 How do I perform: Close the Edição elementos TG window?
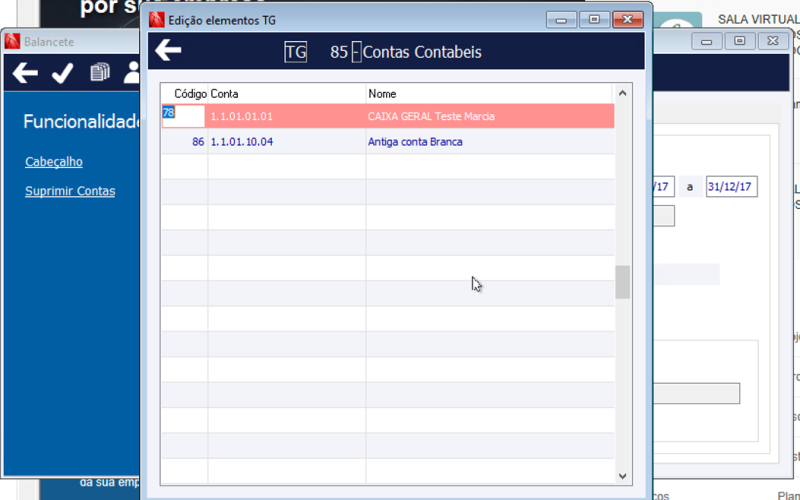pos(627,20)
